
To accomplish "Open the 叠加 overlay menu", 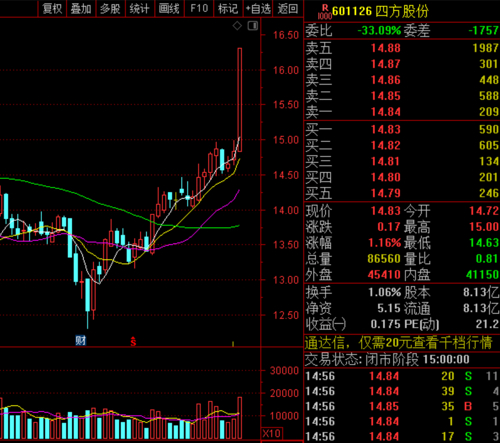I will (x=81, y=8).
